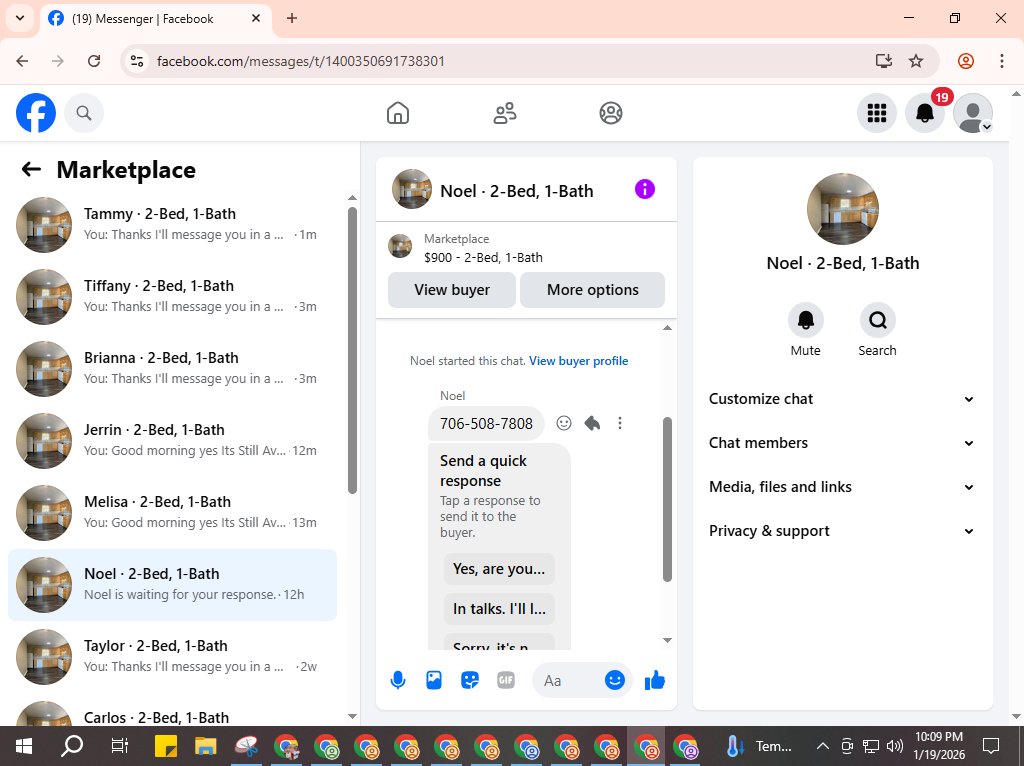Expand Customize chat section
1024x766 pixels.
click(842, 399)
